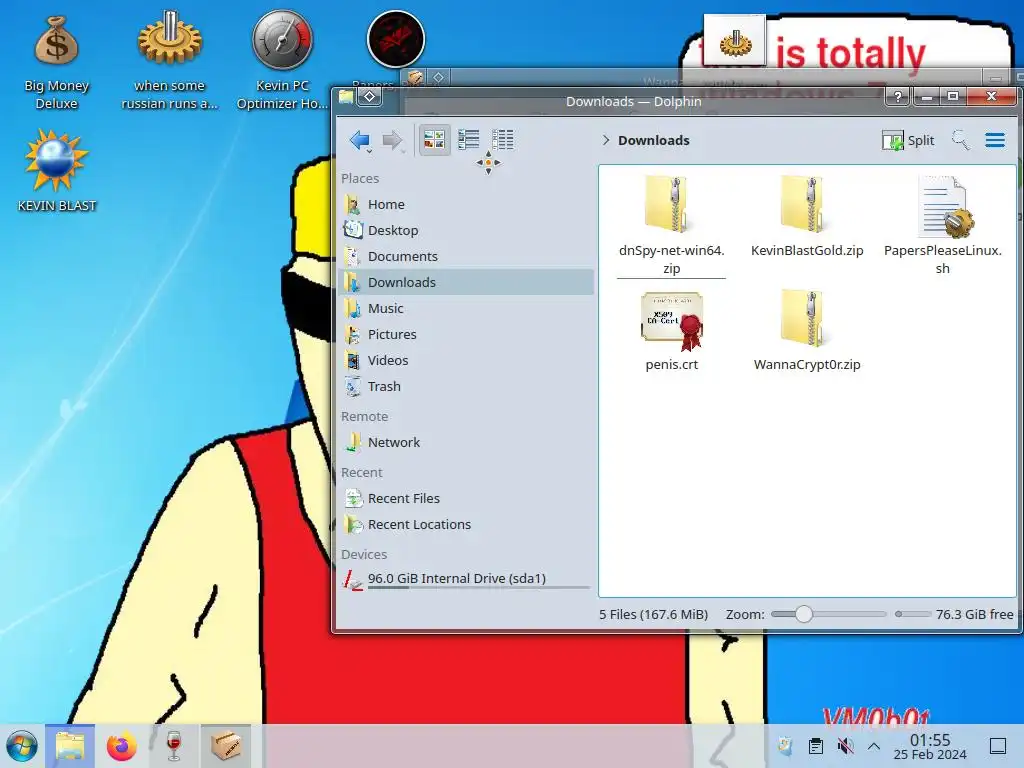Open Recent Files entry
The height and width of the screenshot is (768, 1024).
click(x=466, y=498)
